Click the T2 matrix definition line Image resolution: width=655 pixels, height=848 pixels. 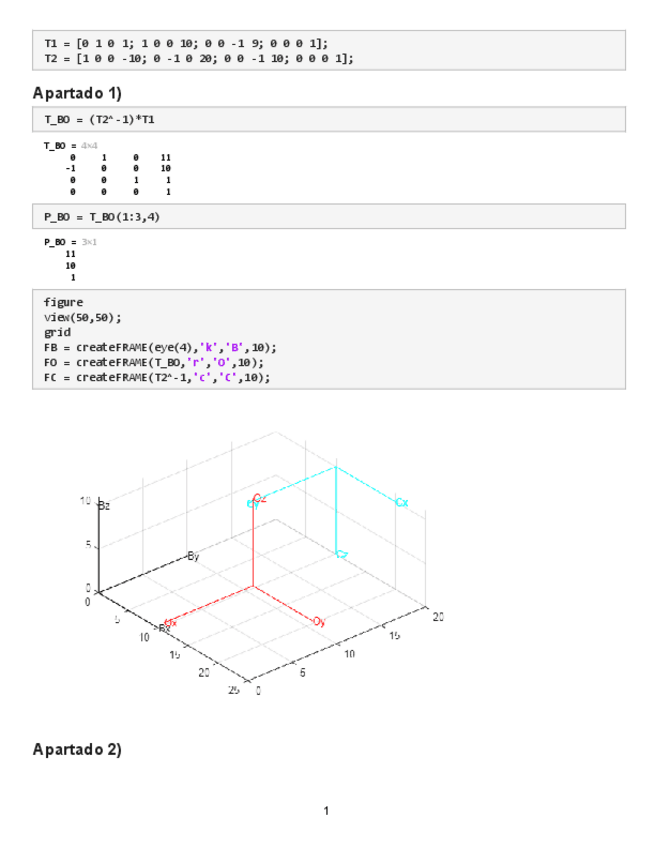[198, 58]
